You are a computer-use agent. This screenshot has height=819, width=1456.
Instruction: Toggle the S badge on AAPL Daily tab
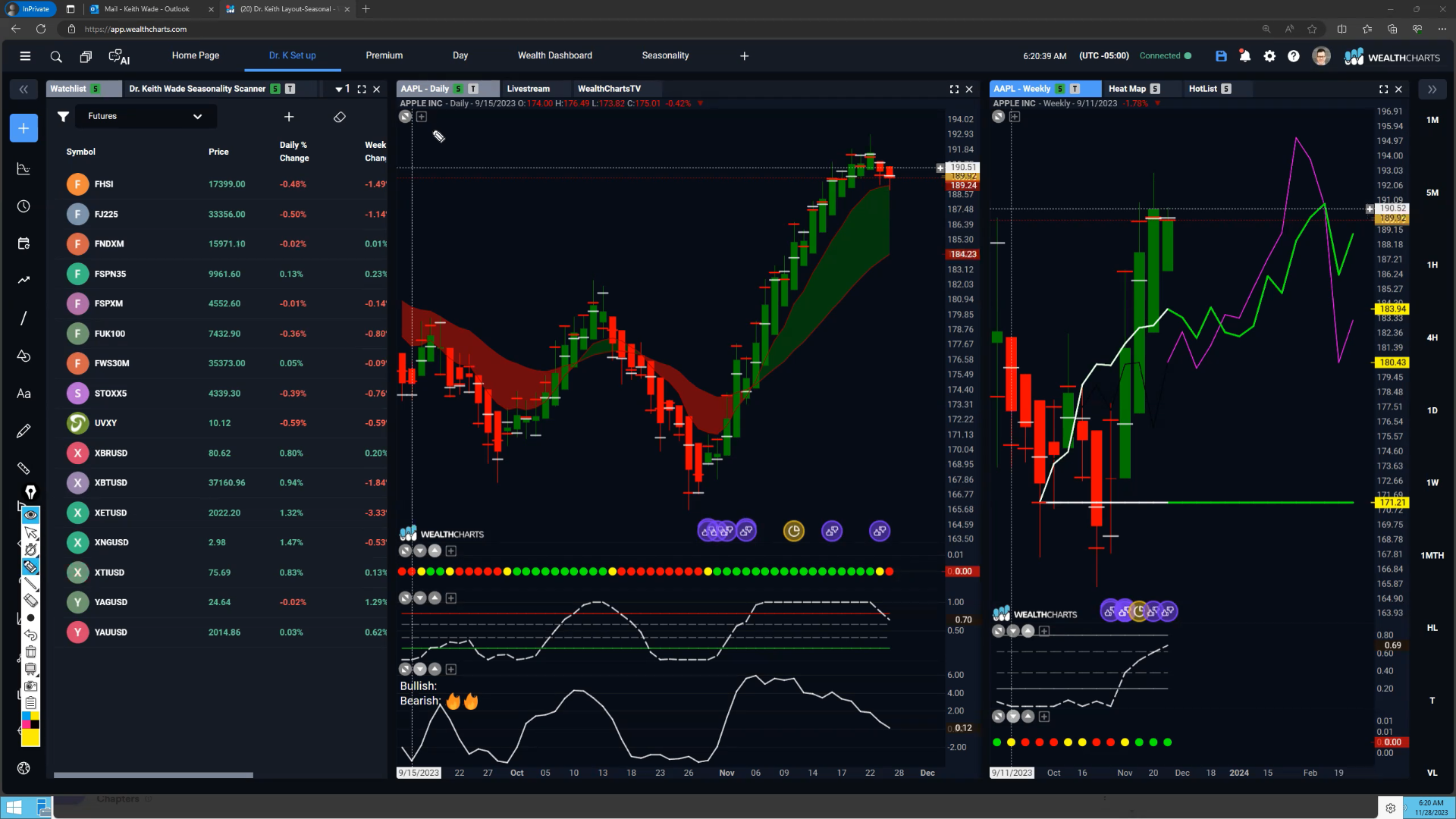click(x=458, y=89)
